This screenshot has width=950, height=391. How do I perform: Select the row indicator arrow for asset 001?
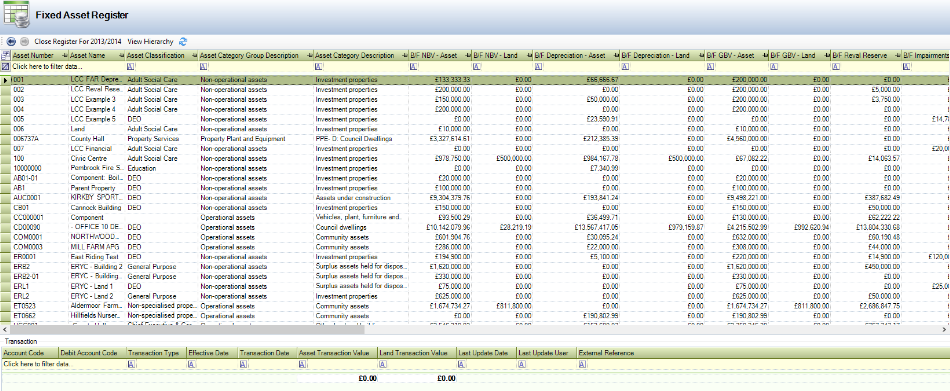(x=5, y=79)
